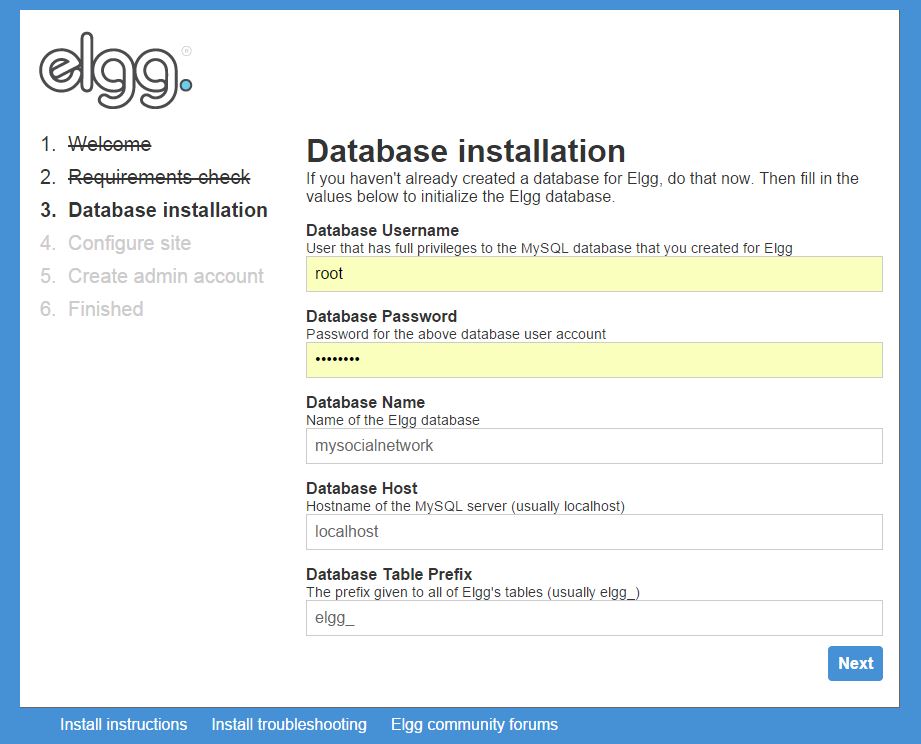Click the Database Username label
Screen dimensions: 921x744
pyautogui.click(x=382, y=231)
